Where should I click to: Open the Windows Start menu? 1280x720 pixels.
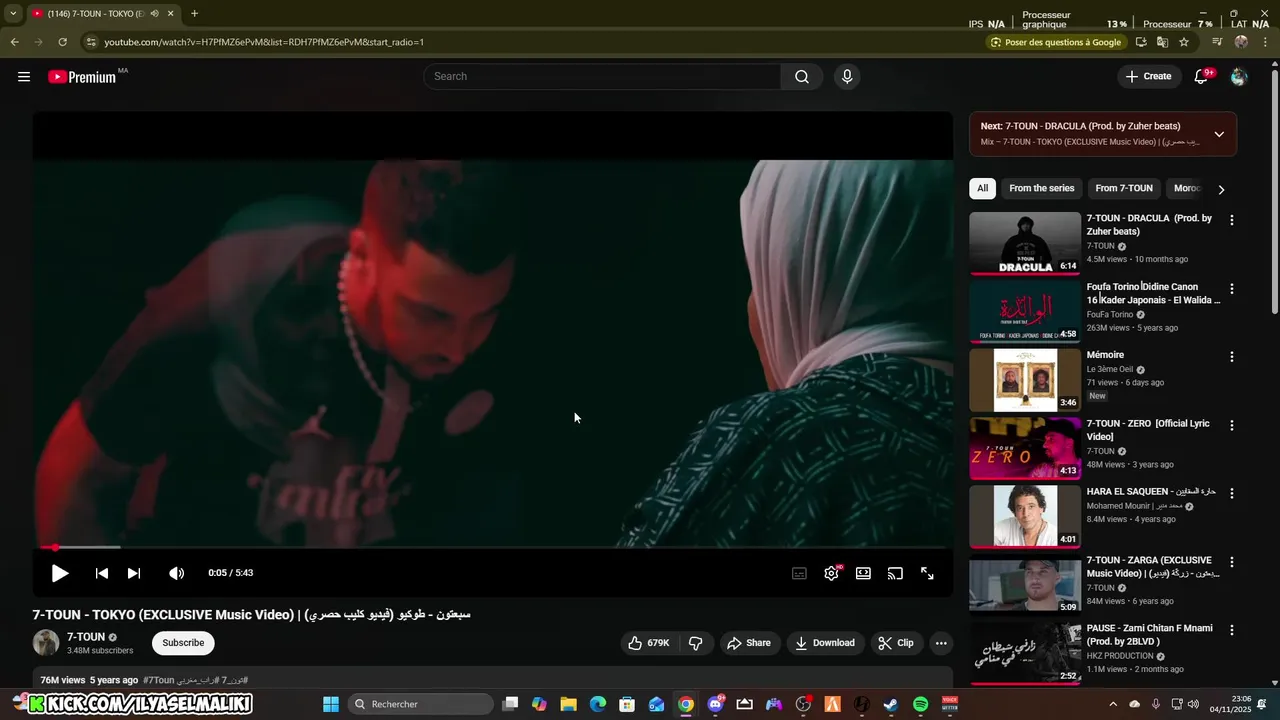pos(331,704)
